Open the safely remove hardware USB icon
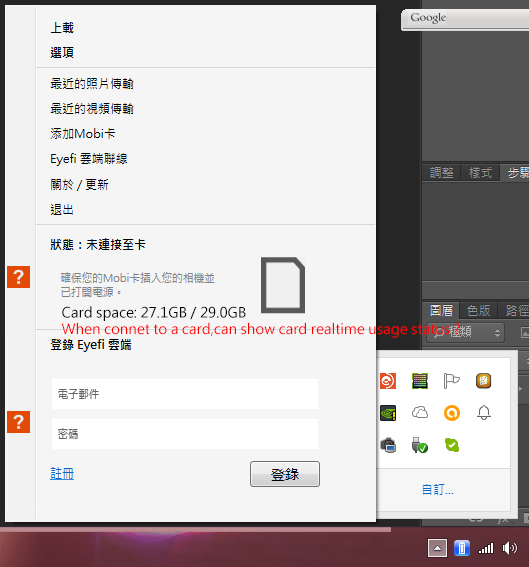 [x=420, y=445]
